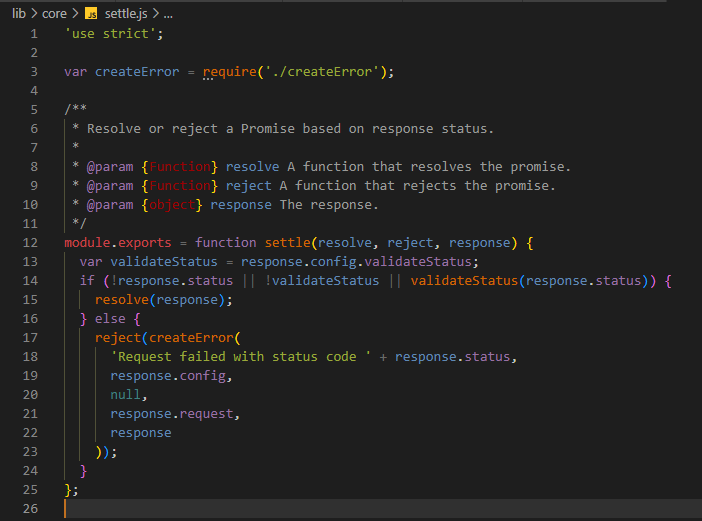The width and height of the screenshot is (702, 521).
Task: Click the 'Request failed with status code' string
Action: point(240,357)
